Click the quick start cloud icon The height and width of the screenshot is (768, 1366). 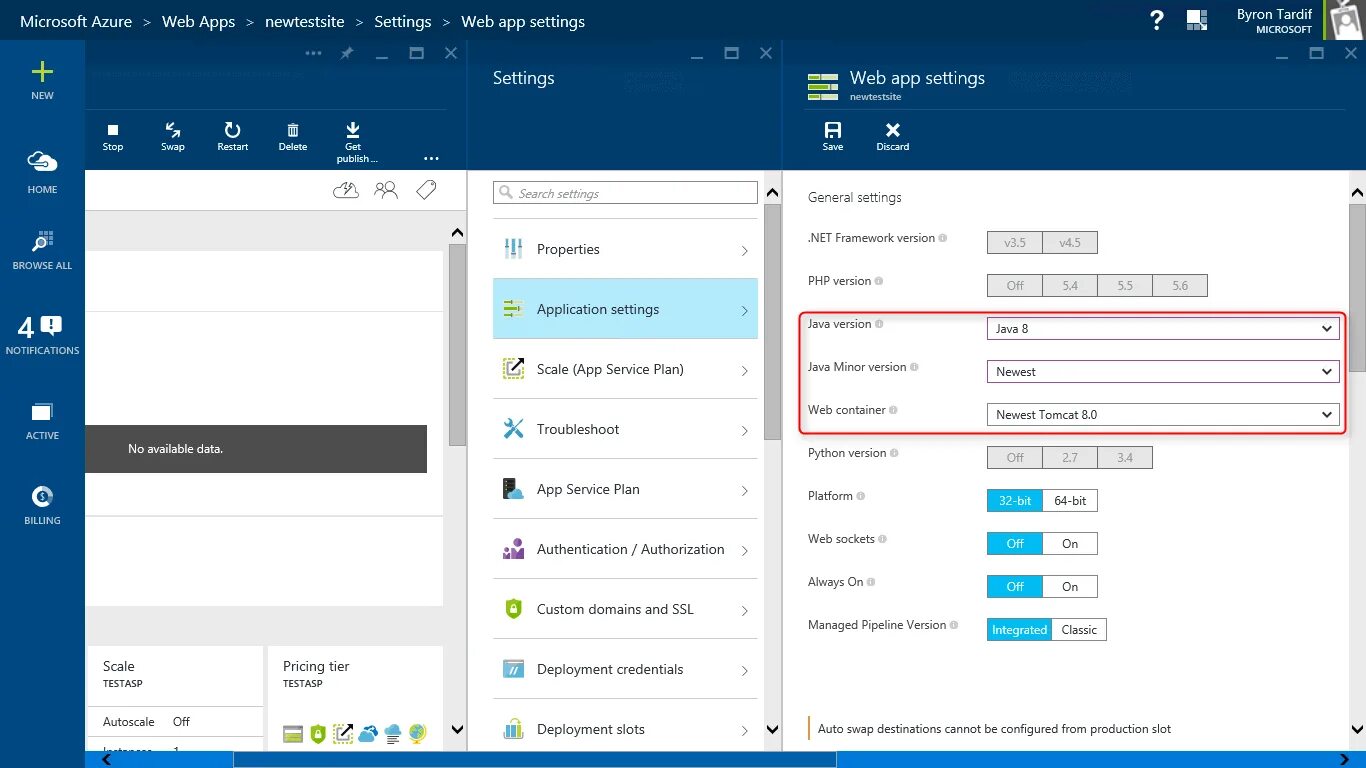pos(346,190)
